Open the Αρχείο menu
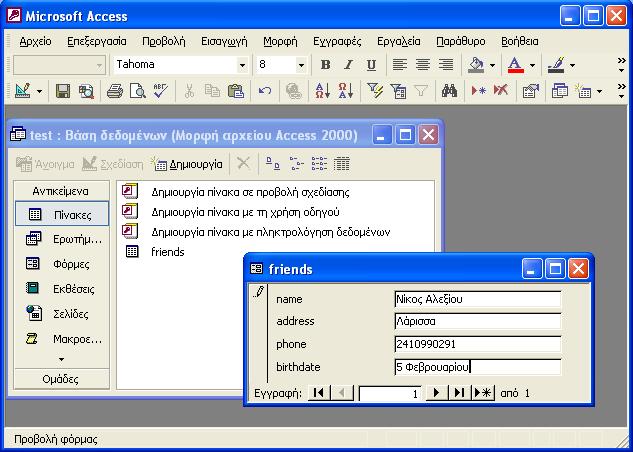 pos(36,42)
